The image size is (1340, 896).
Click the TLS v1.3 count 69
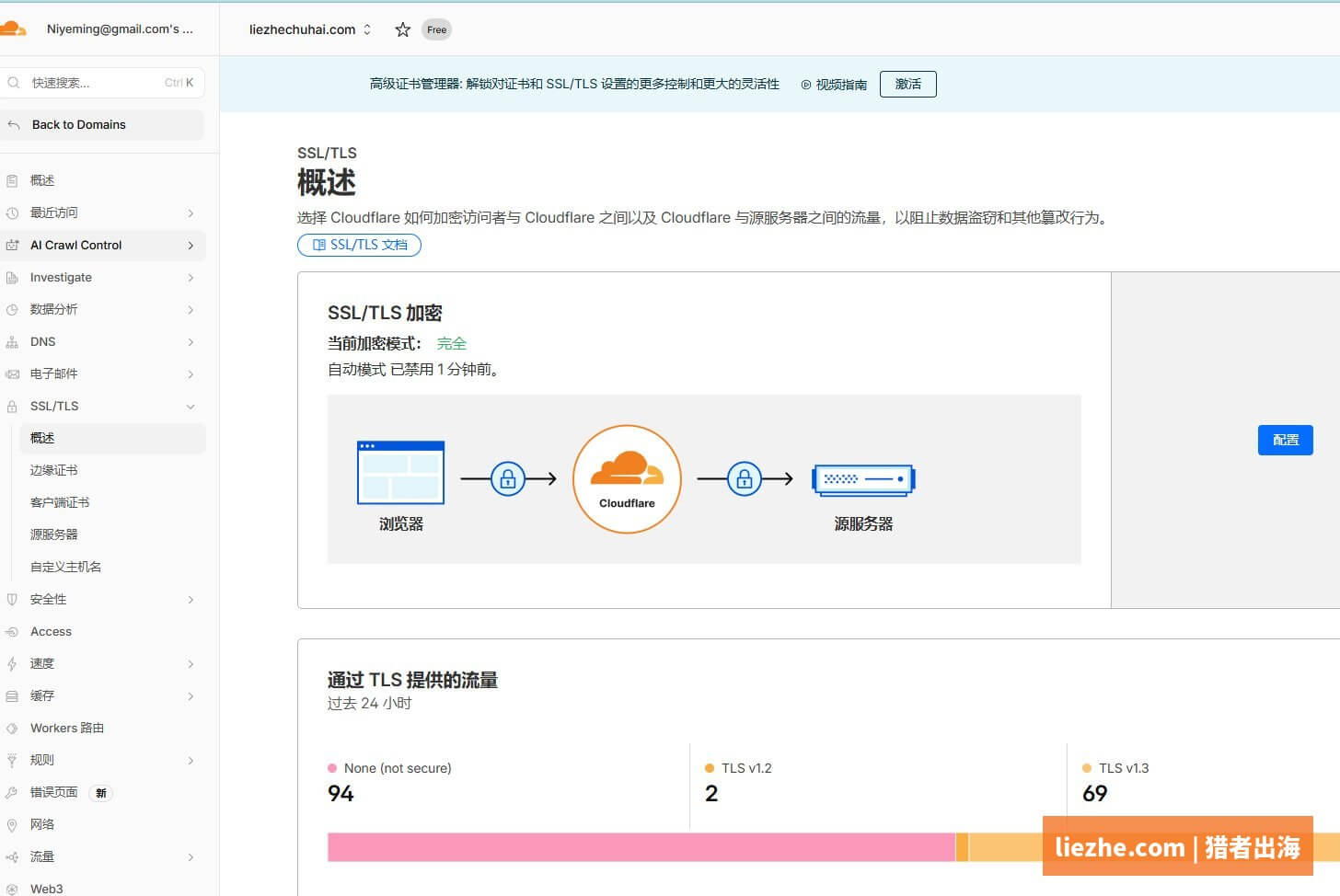click(1095, 793)
